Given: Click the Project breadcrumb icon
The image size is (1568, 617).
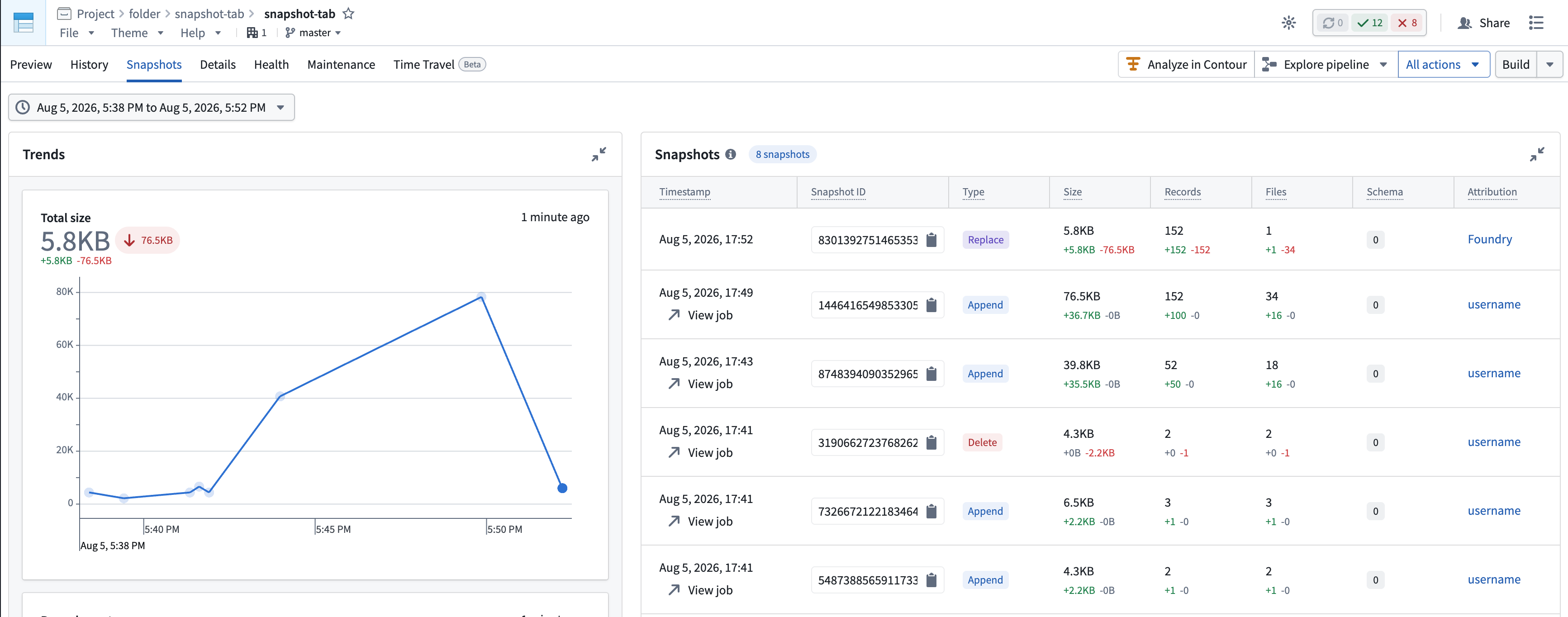Looking at the screenshot, I should tap(64, 14).
